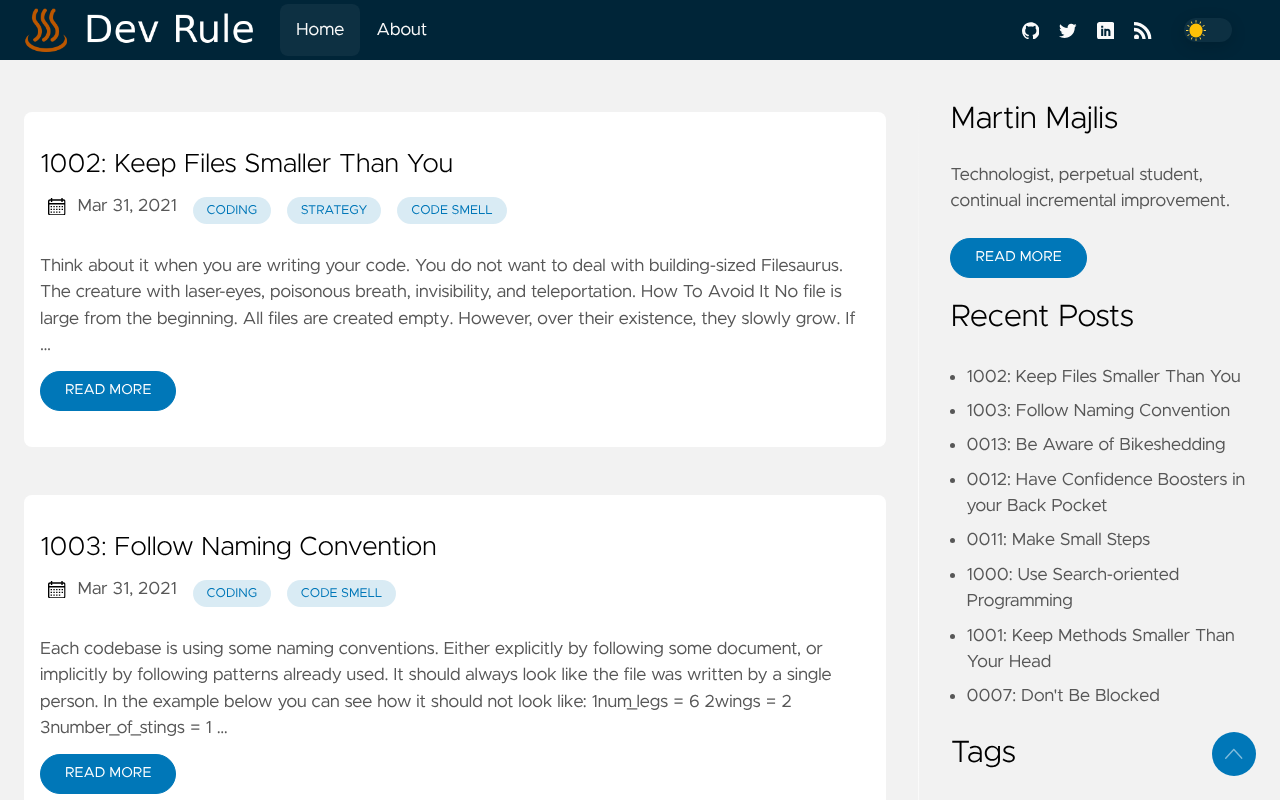1280x800 pixels.
Task: Toggle the dark/light theme switch
Action: pyautogui.click(x=1206, y=31)
